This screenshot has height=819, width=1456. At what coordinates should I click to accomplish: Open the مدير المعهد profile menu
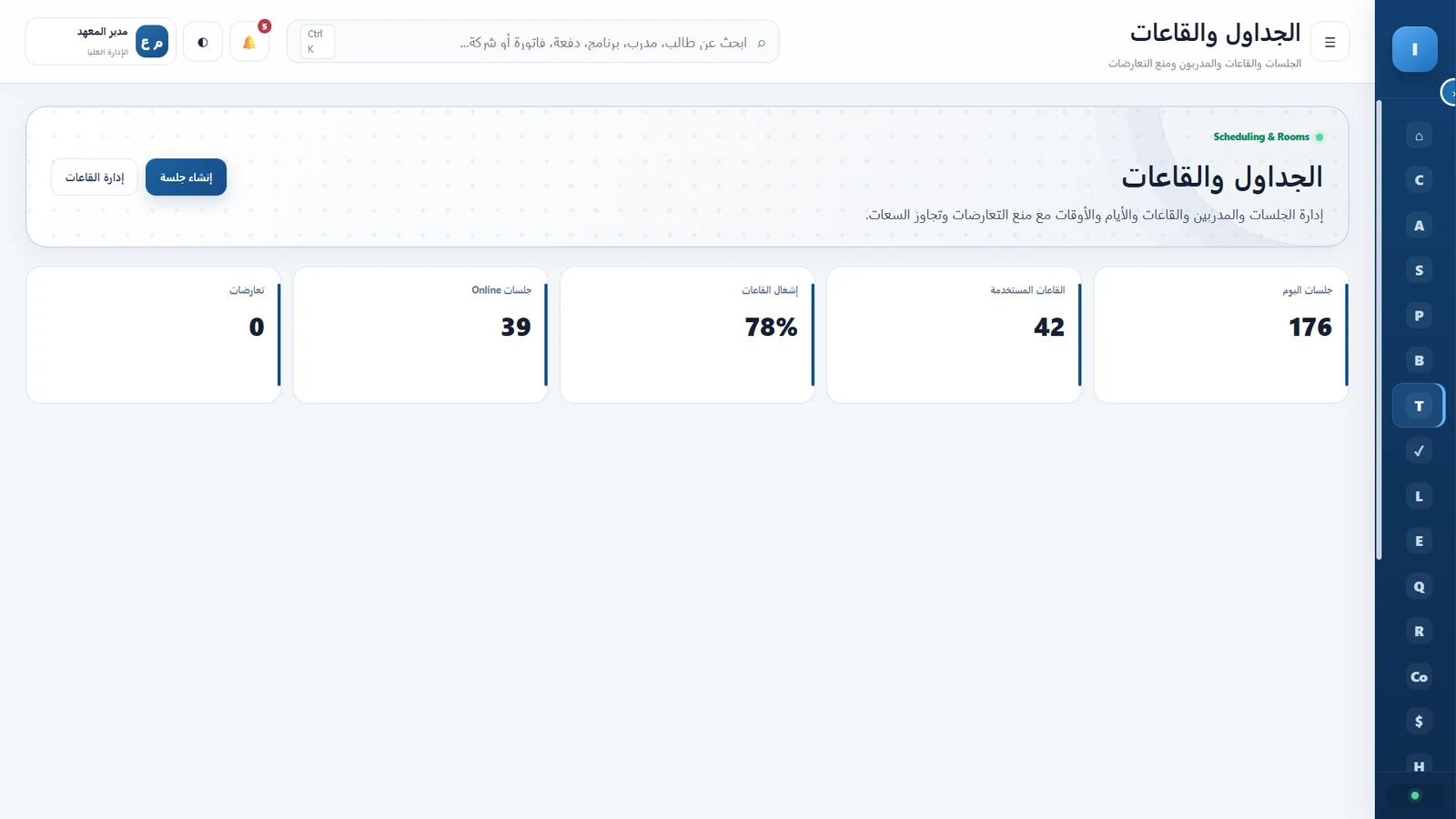(x=101, y=41)
